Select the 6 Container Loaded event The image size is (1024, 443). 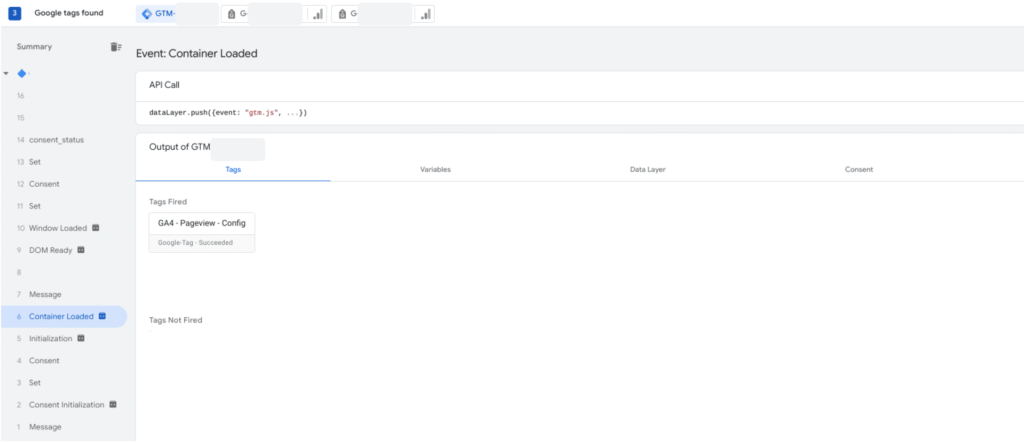coord(63,316)
